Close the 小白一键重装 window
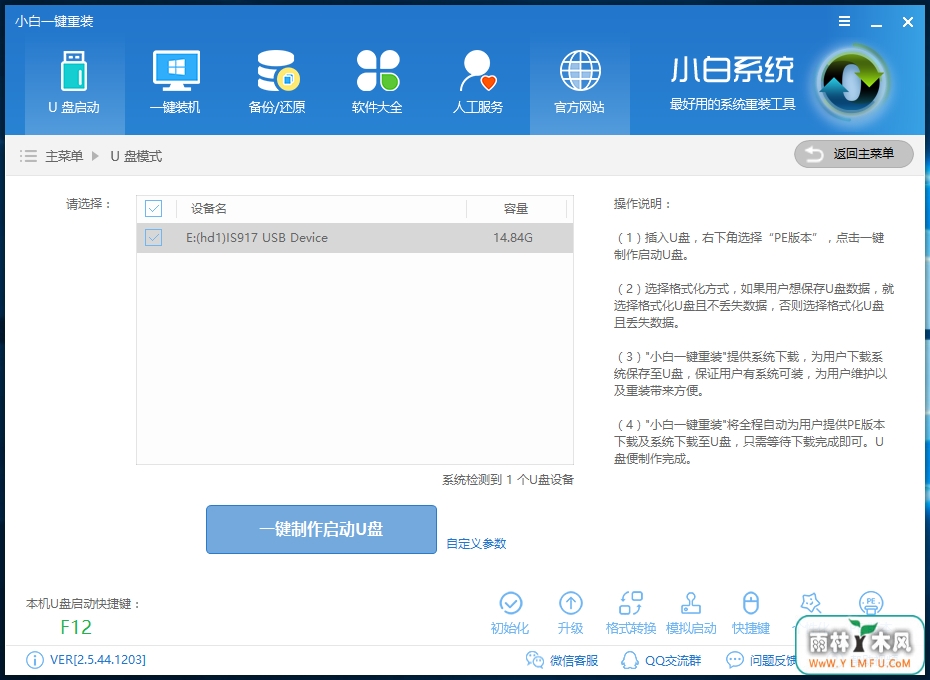Image resolution: width=930 pixels, height=680 pixels. click(x=907, y=22)
